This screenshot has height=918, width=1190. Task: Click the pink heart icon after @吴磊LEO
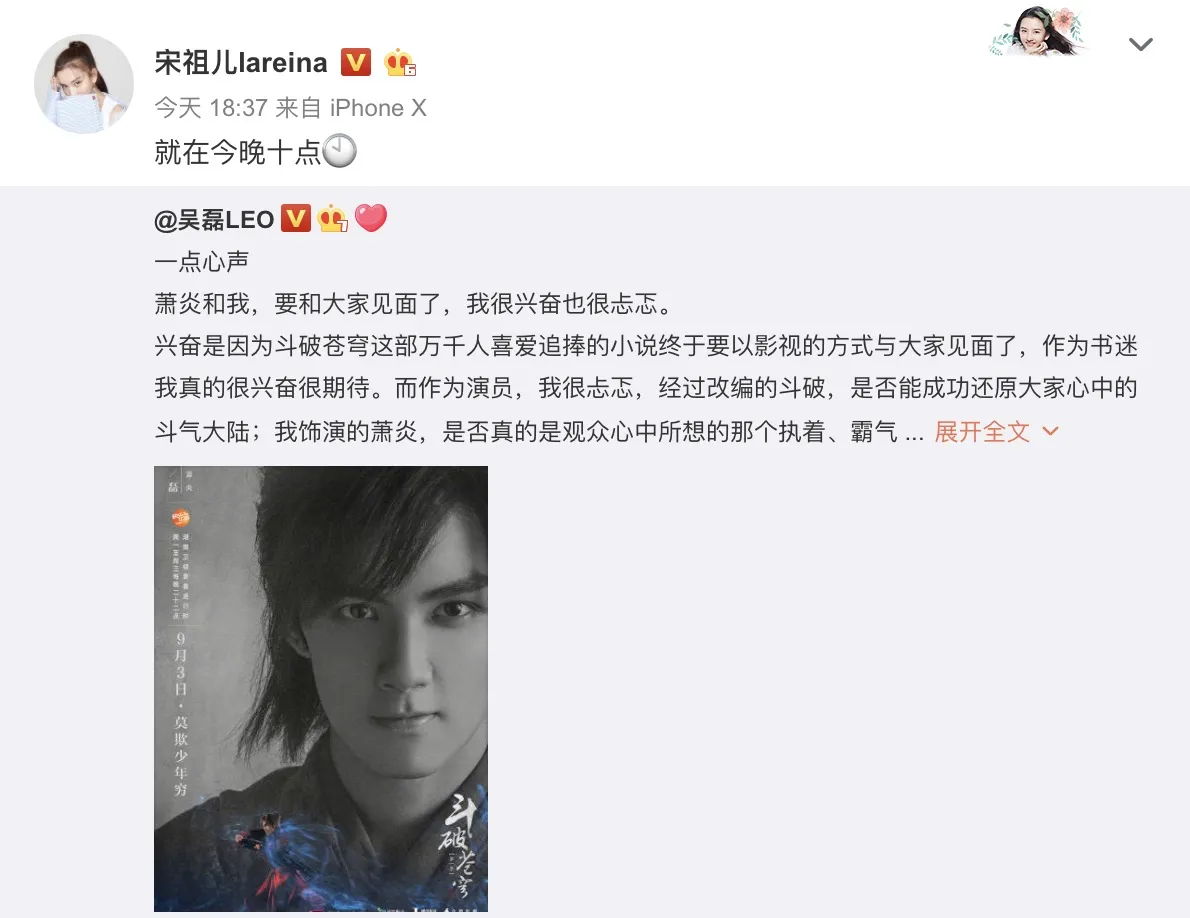[371, 218]
